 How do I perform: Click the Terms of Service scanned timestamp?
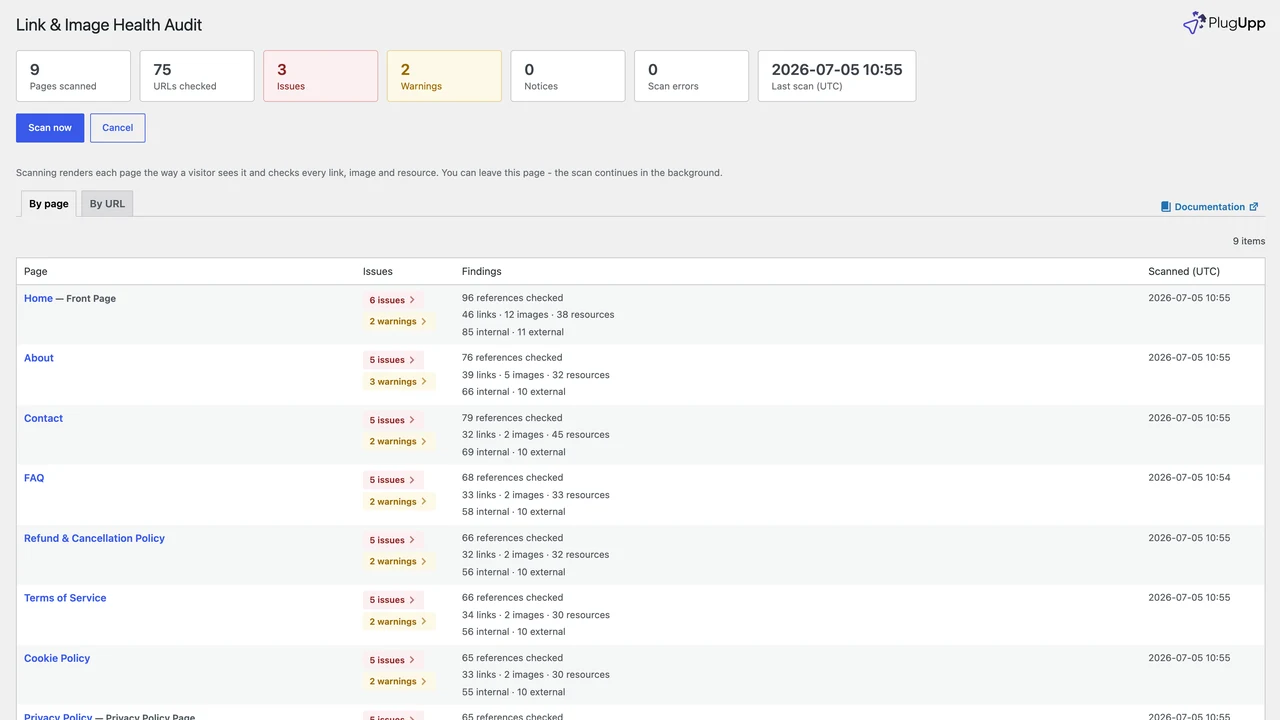[x=1189, y=598]
